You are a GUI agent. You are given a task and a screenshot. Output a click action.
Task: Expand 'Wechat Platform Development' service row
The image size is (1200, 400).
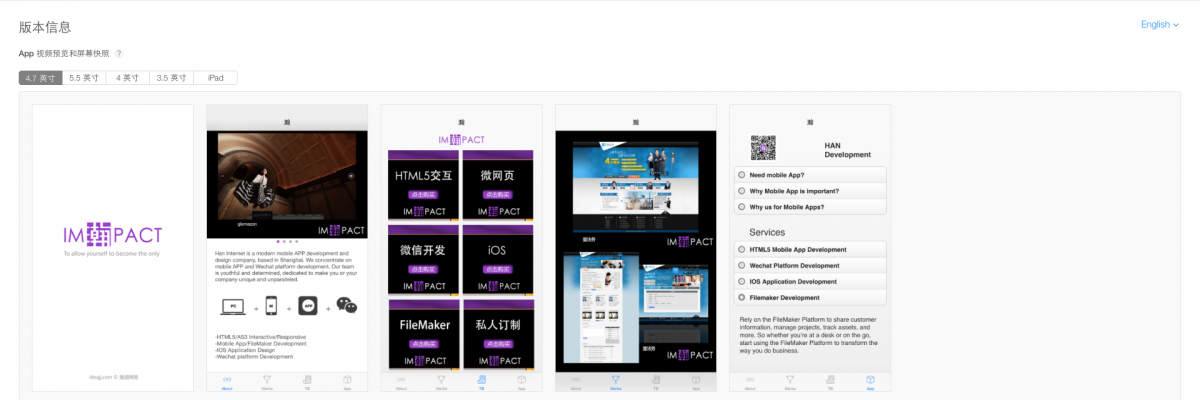(809, 265)
